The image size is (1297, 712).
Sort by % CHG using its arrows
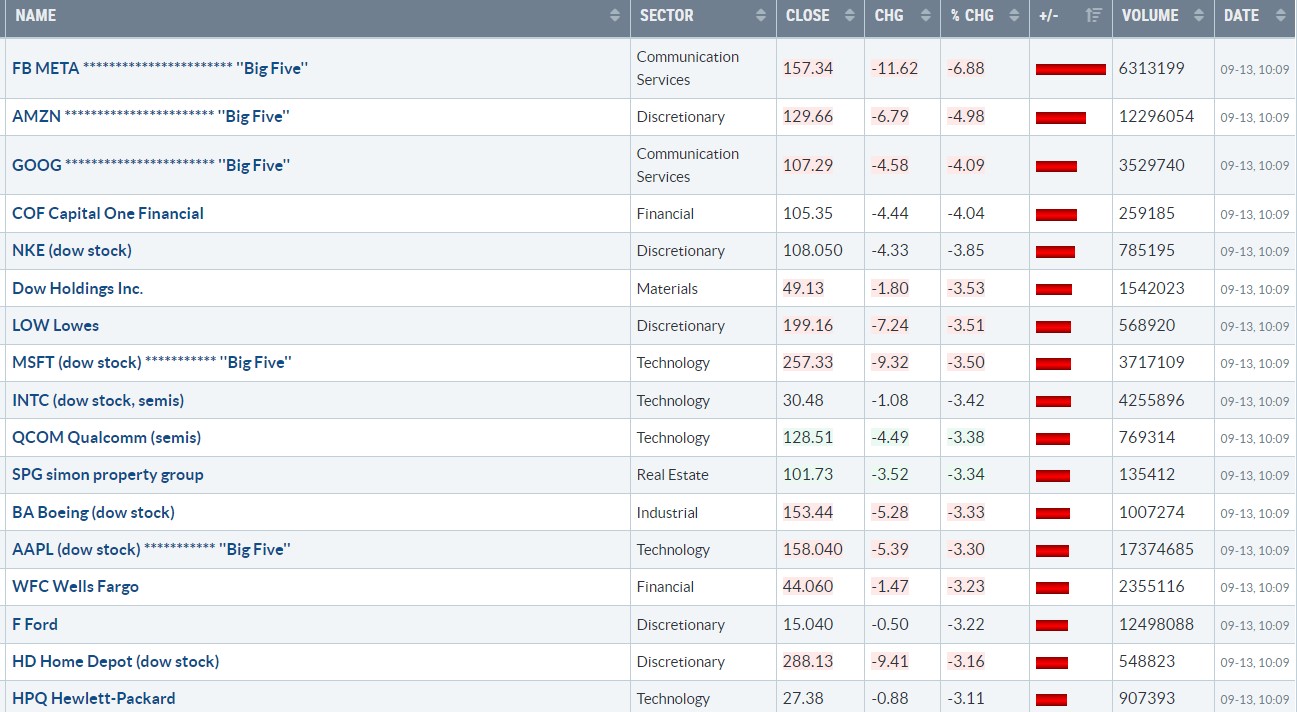[x=1014, y=16]
